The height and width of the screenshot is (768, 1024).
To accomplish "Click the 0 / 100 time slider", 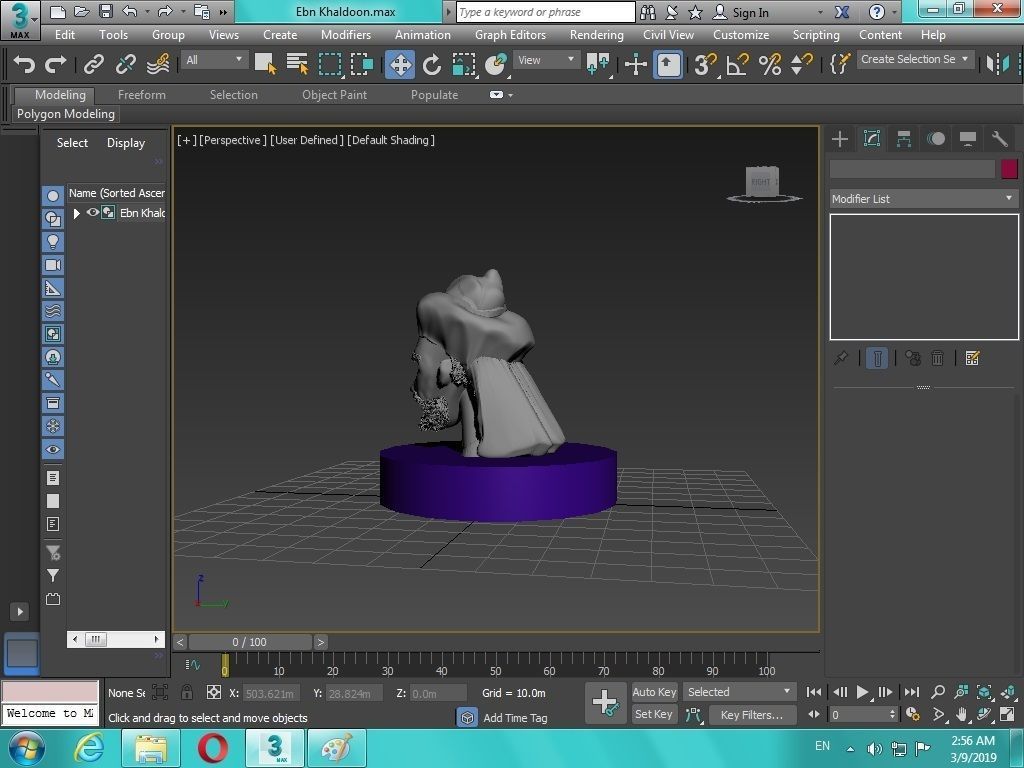I will tap(249, 642).
